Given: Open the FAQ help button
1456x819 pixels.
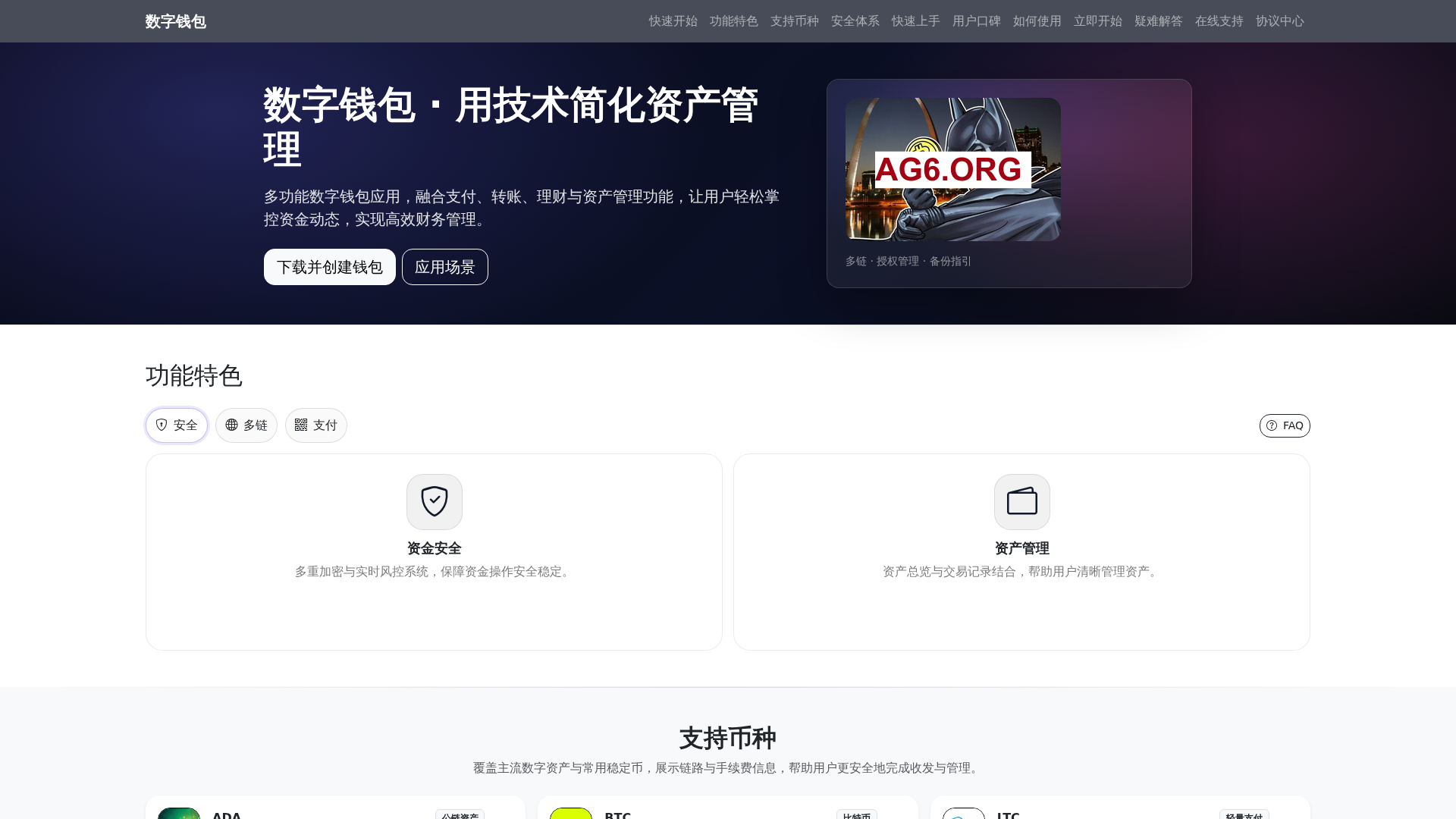Looking at the screenshot, I should [1285, 425].
